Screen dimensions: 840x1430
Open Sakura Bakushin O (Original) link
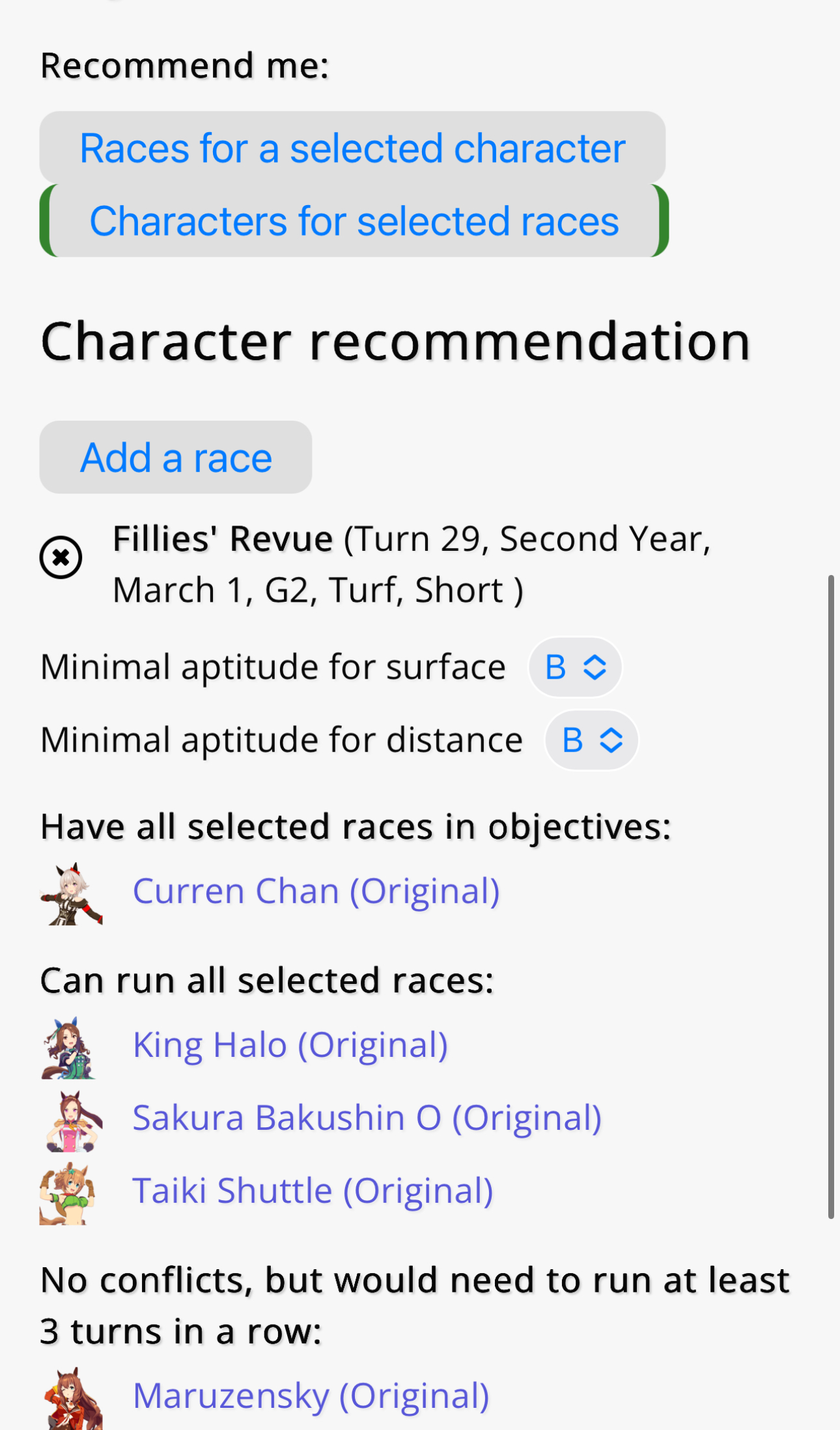pyautogui.click(x=367, y=1118)
